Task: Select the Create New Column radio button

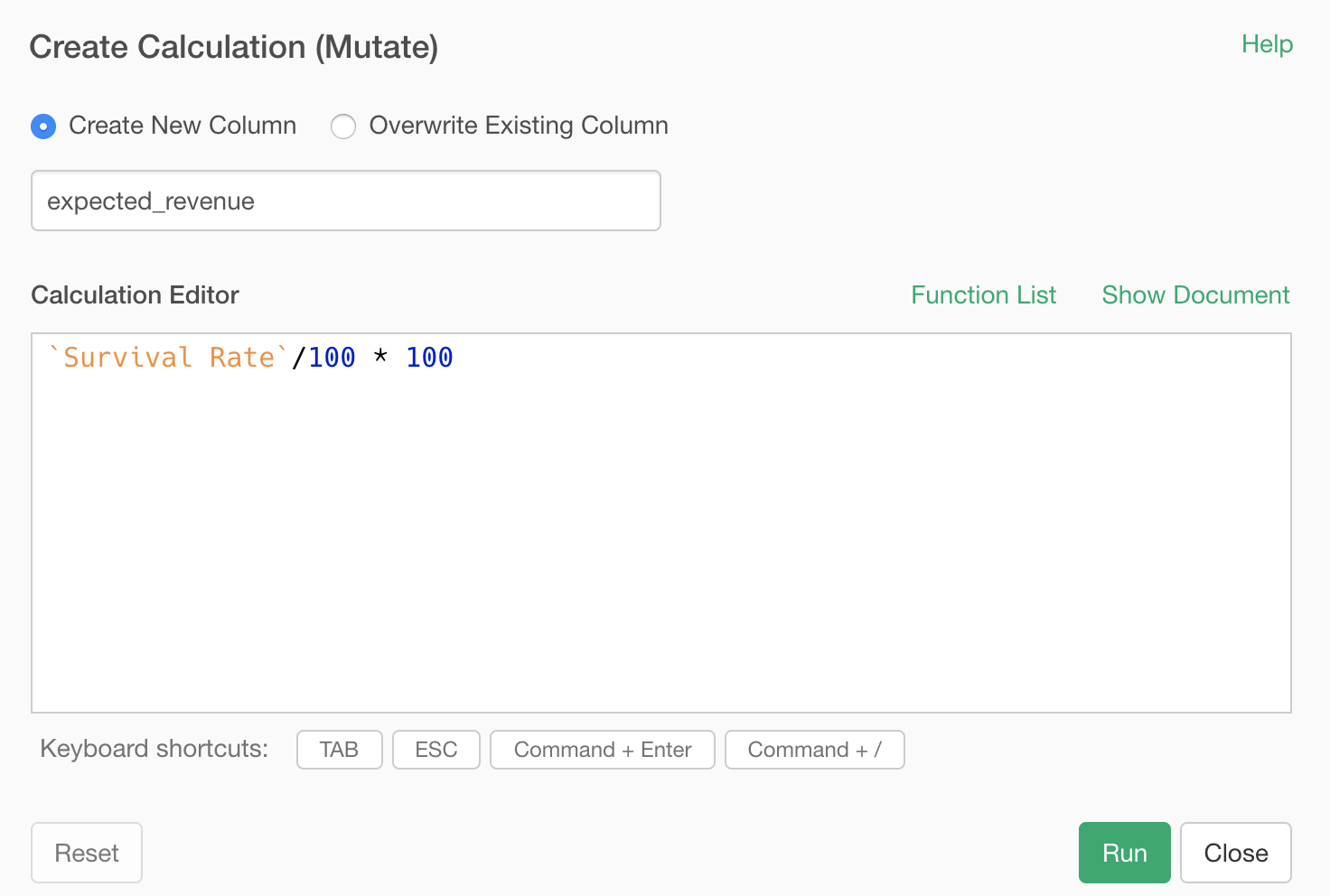Action: tap(43, 126)
